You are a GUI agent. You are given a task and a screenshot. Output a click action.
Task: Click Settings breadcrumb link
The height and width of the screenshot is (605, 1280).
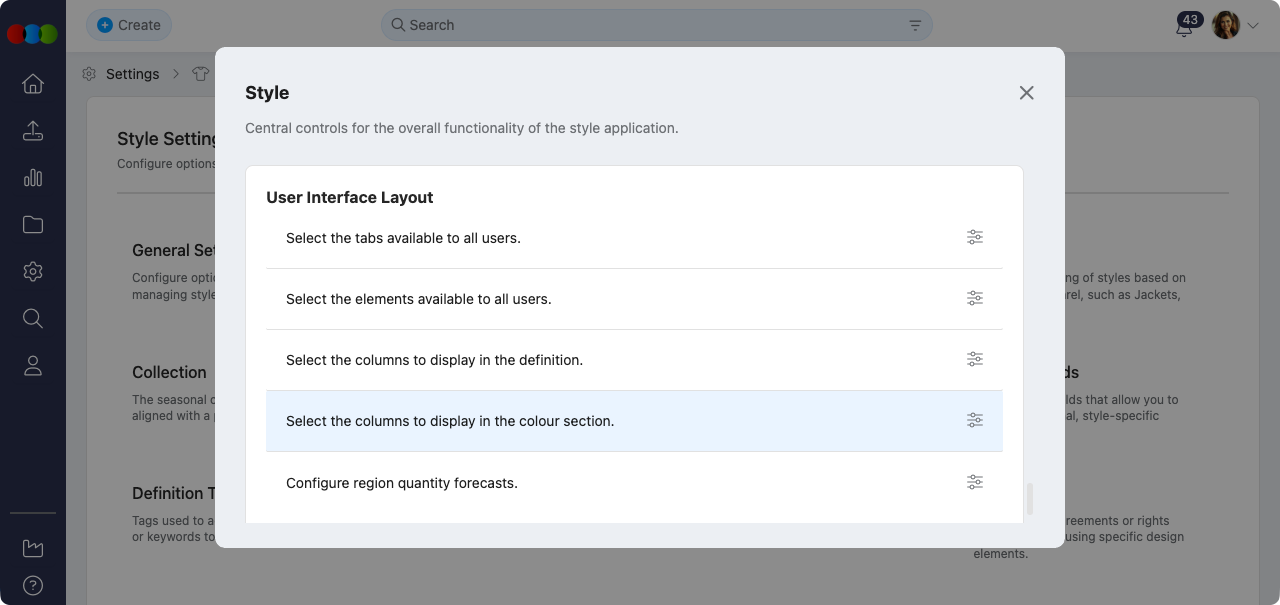(x=132, y=74)
